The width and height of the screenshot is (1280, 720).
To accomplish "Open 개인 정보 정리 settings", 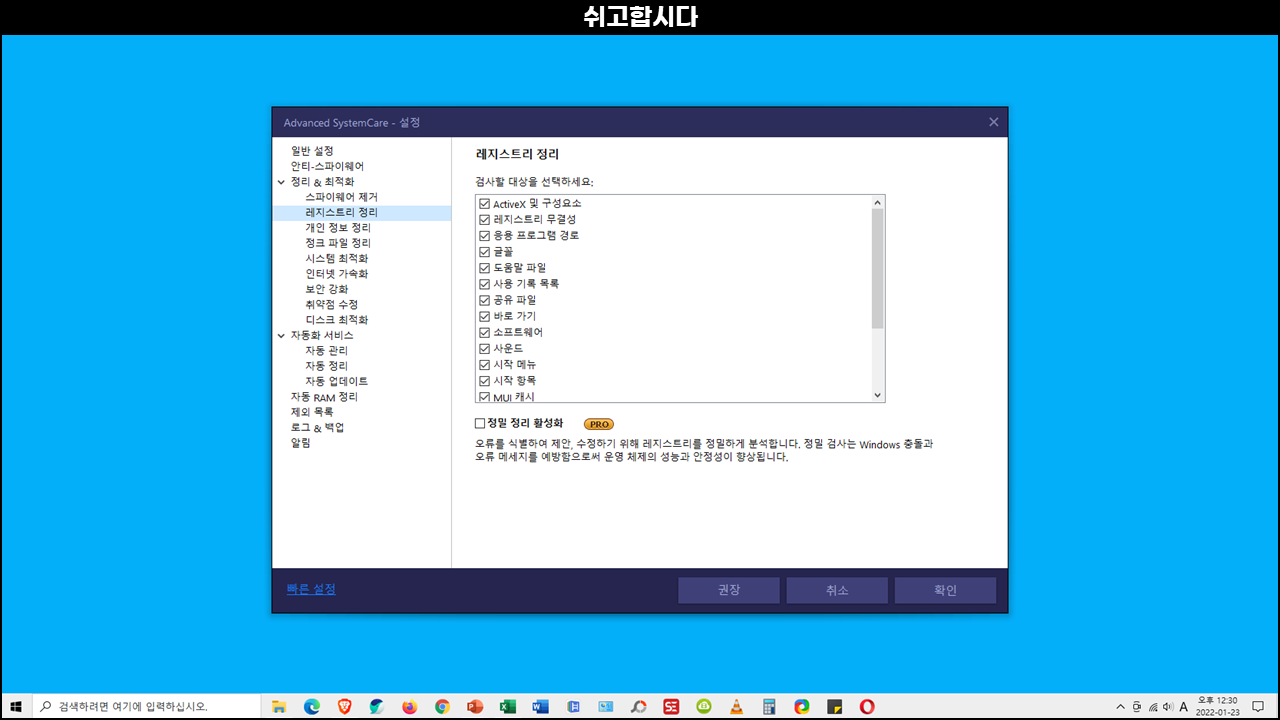I will pyautogui.click(x=338, y=228).
